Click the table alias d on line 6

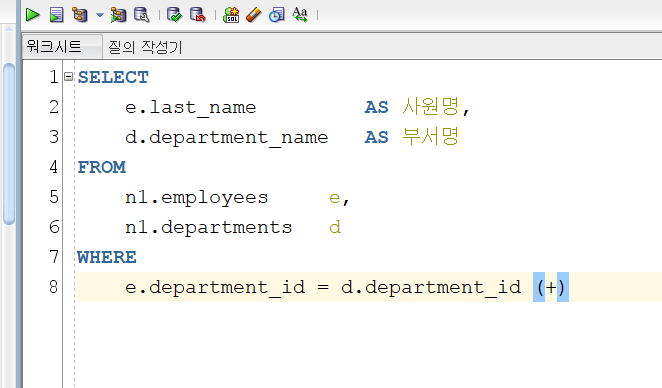(335, 227)
